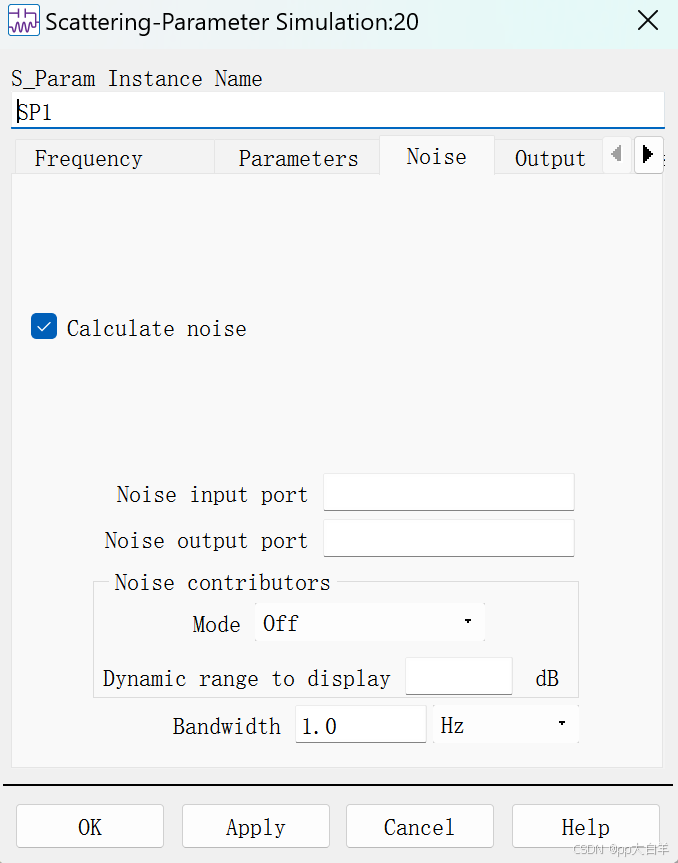Open the Noise contributors Mode dropdown

click(x=369, y=623)
